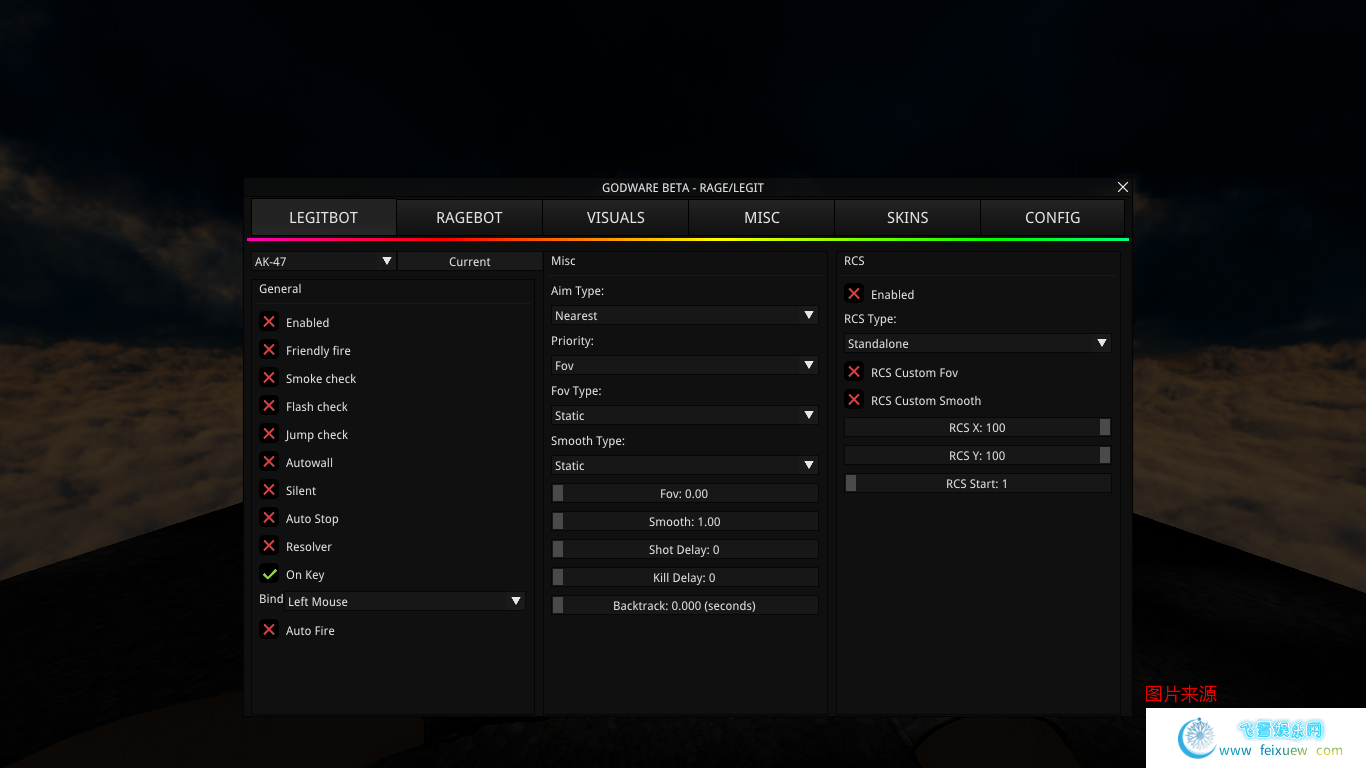Expand the Aim Type Nearest dropdown
This screenshot has width=1366, height=768.
click(x=685, y=315)
